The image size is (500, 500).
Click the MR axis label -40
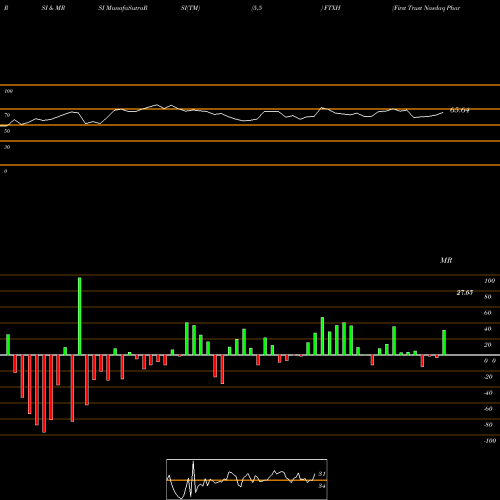coord(488,393)
